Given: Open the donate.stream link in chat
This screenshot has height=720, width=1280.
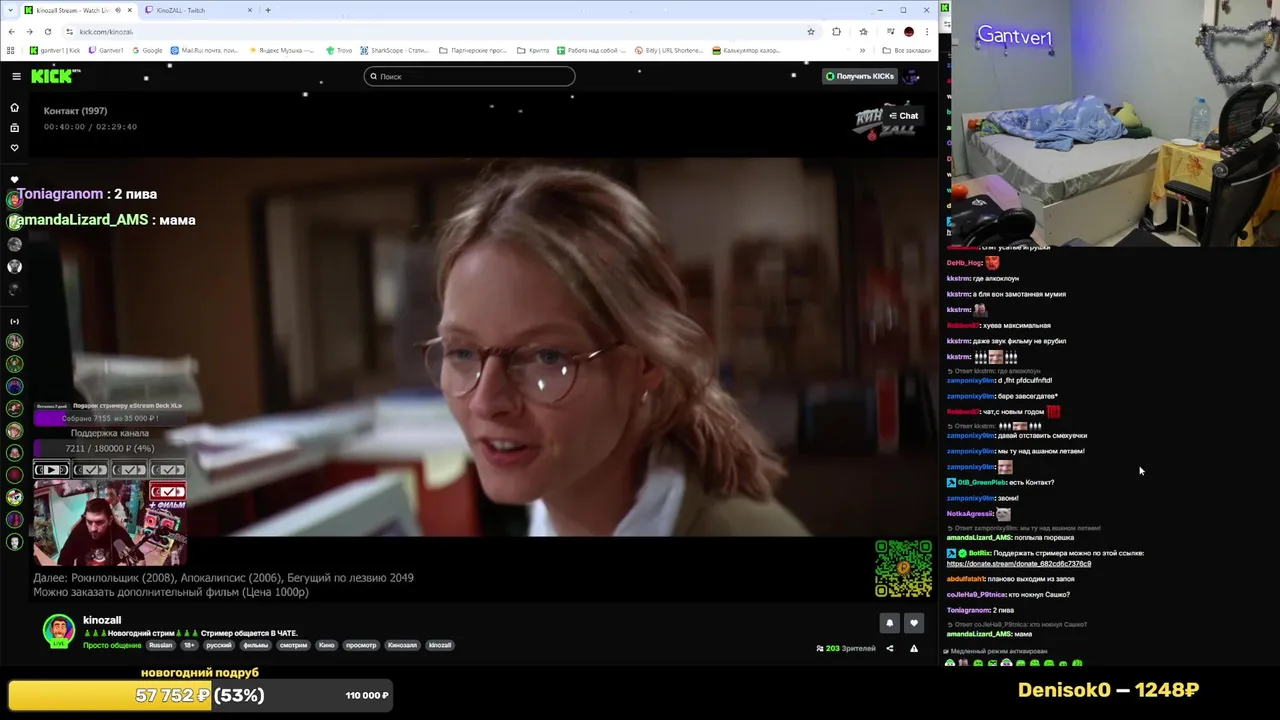Looking at the screenshot, I should (1019, 564).
